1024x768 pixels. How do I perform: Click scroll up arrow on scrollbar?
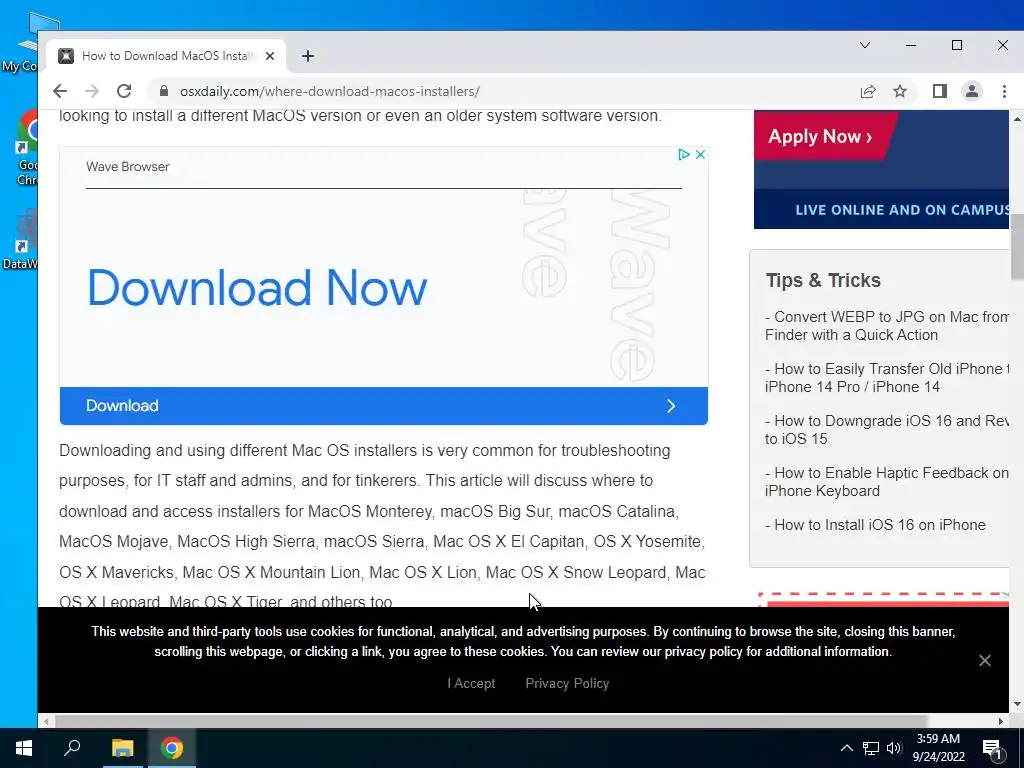coord(1017,119)
